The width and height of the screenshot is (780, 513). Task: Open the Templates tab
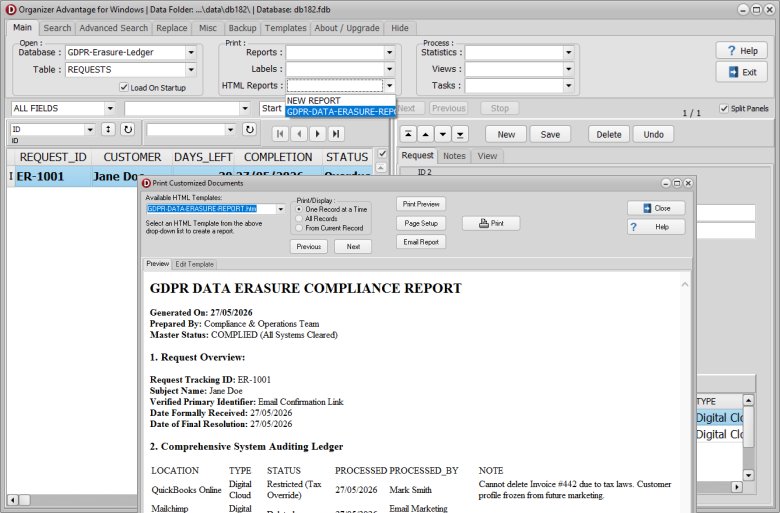click(x=286, y=28)
